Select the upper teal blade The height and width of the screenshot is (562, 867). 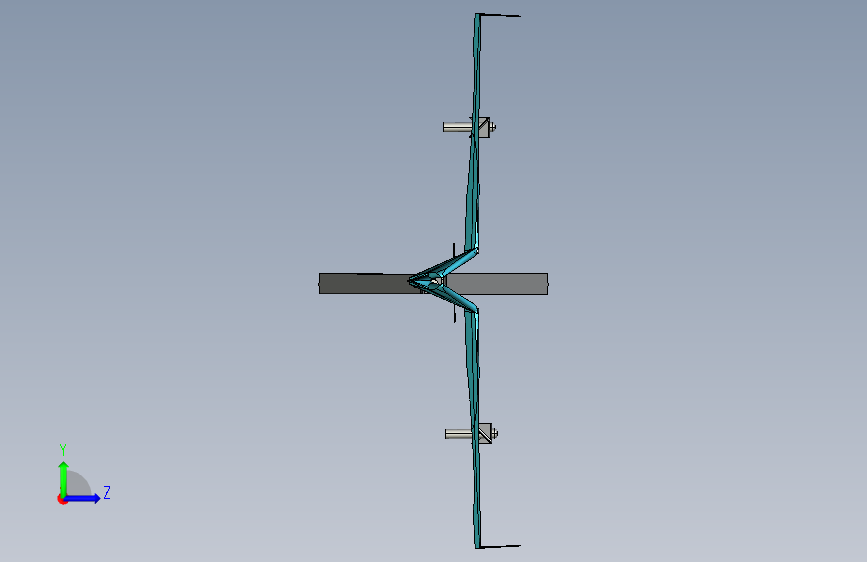click(x=475, y=133)
